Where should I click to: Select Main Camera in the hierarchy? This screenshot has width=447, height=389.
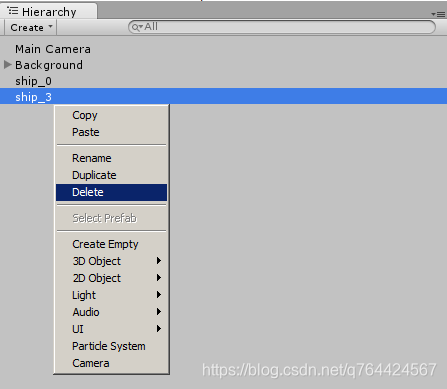coord(223,49)
